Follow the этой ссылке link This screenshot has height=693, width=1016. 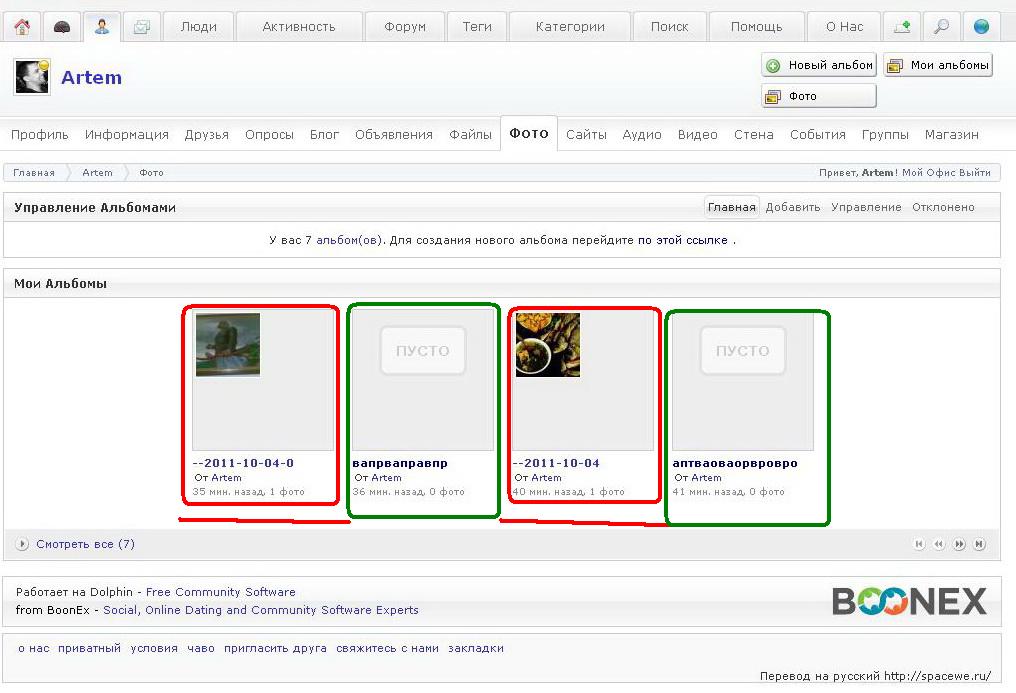[x=692, y=240]
